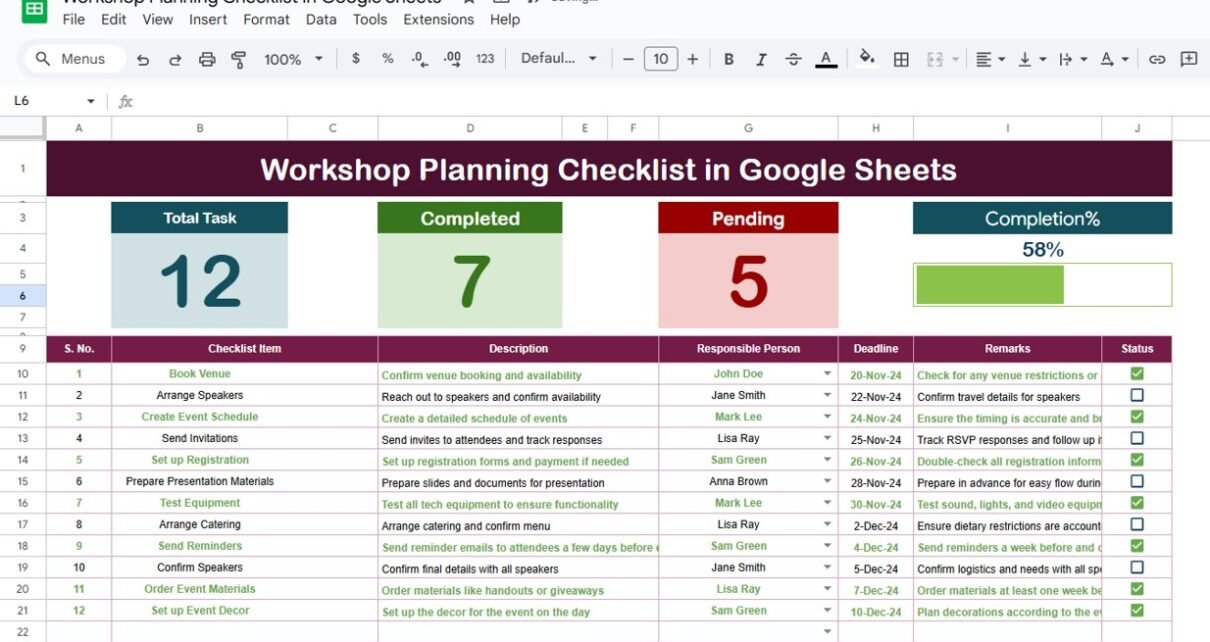Image resolution: width=1210 pixels, height=642 pixels.
Task: Open the Help menu
Action: 505,19
